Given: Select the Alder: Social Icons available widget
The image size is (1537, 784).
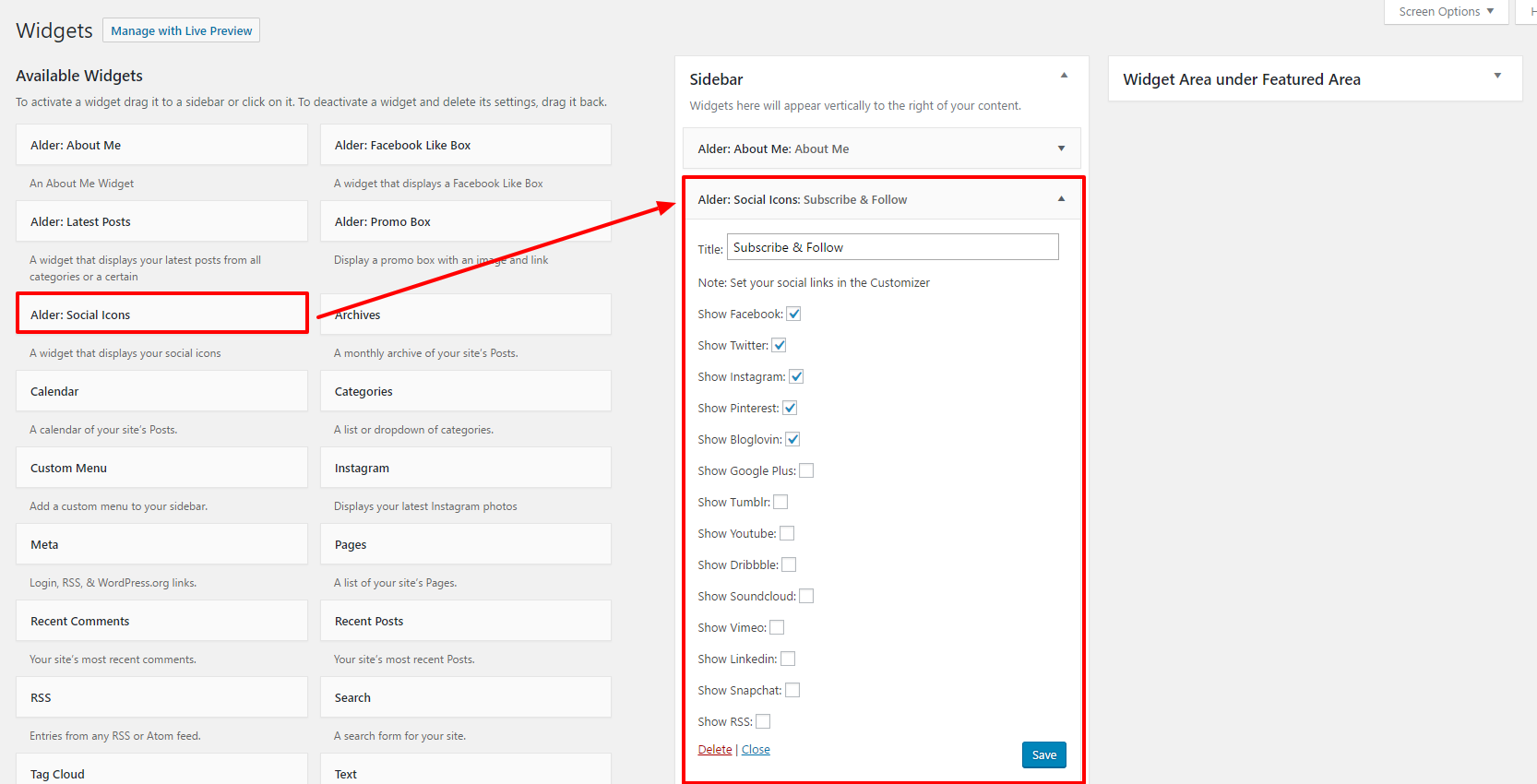Looking at the screenshot, I should [x=162, y=315].
